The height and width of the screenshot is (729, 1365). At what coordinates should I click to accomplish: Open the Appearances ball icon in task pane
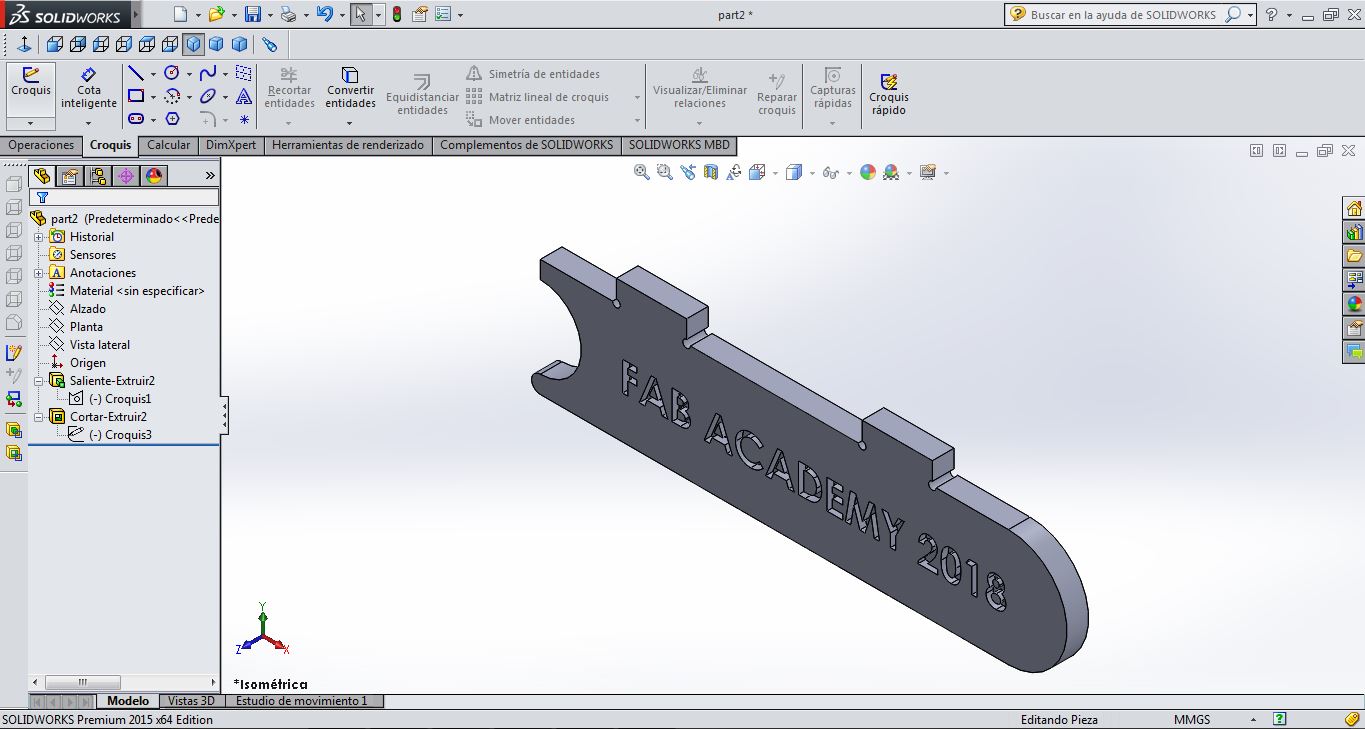coord(1354,304)
